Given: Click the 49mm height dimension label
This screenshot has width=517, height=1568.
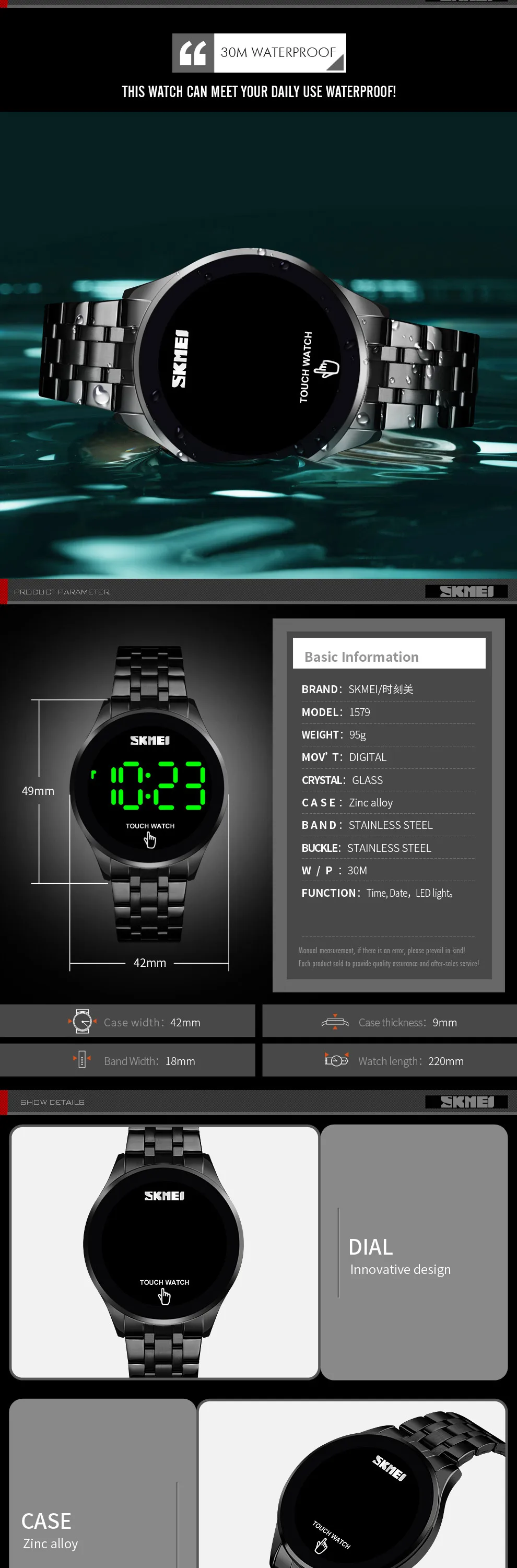Looking at the screenshot, I should 38,791.
